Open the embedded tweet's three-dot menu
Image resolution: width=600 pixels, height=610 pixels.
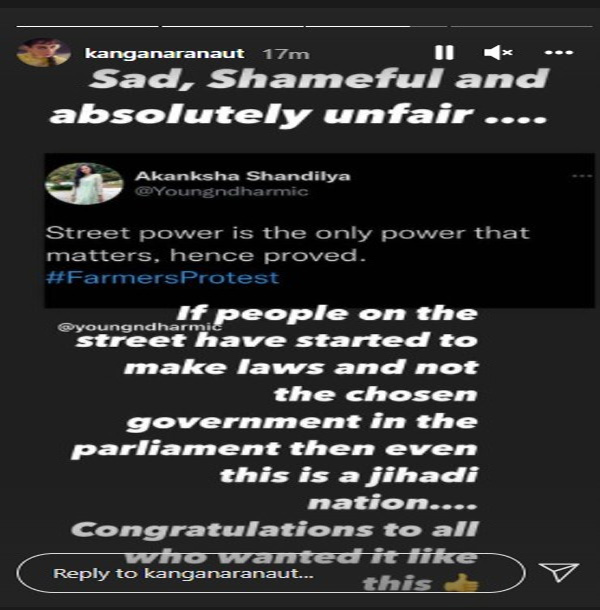click(582, 176)
